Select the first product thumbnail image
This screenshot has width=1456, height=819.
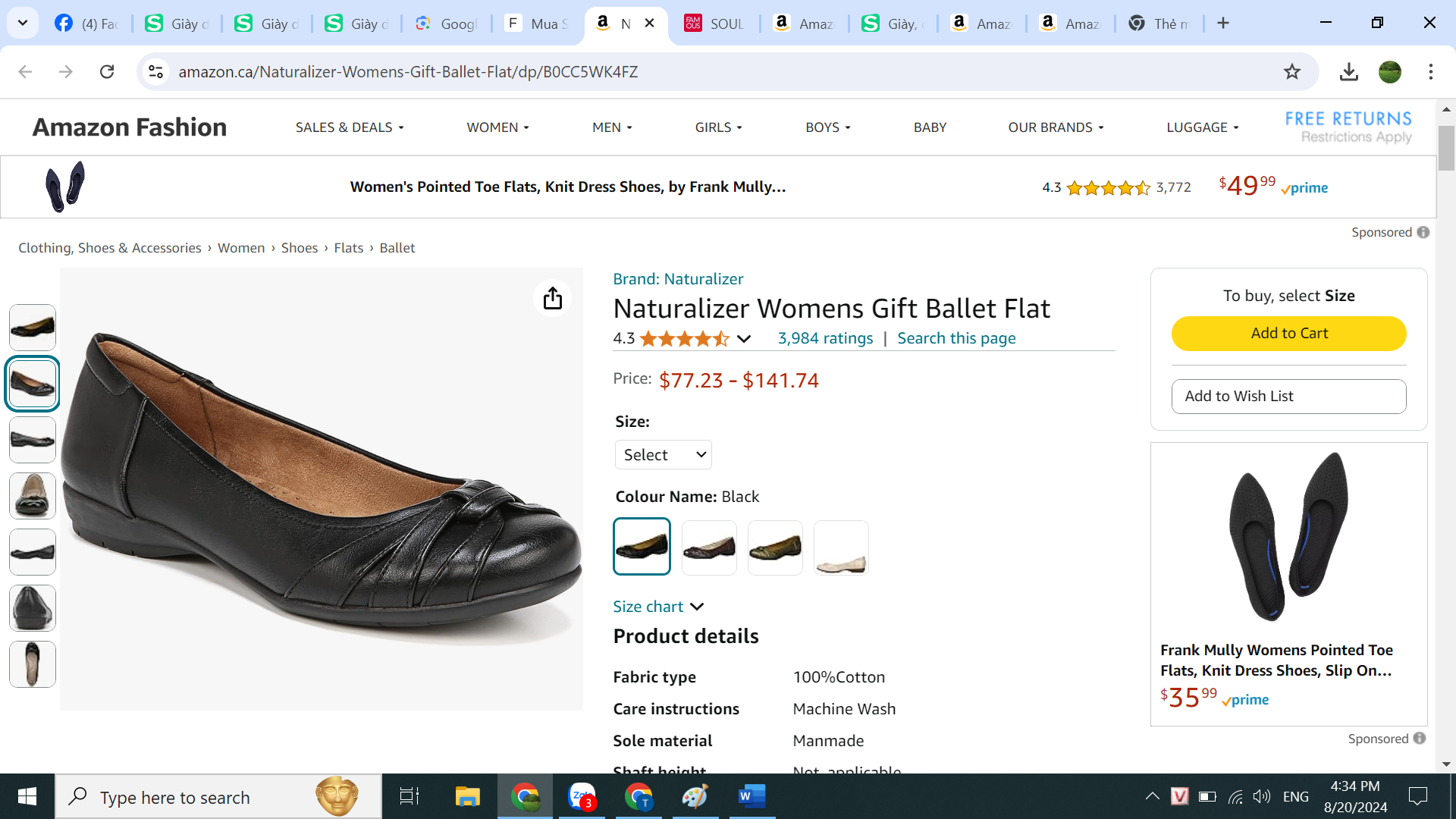[x=33, y=328]
